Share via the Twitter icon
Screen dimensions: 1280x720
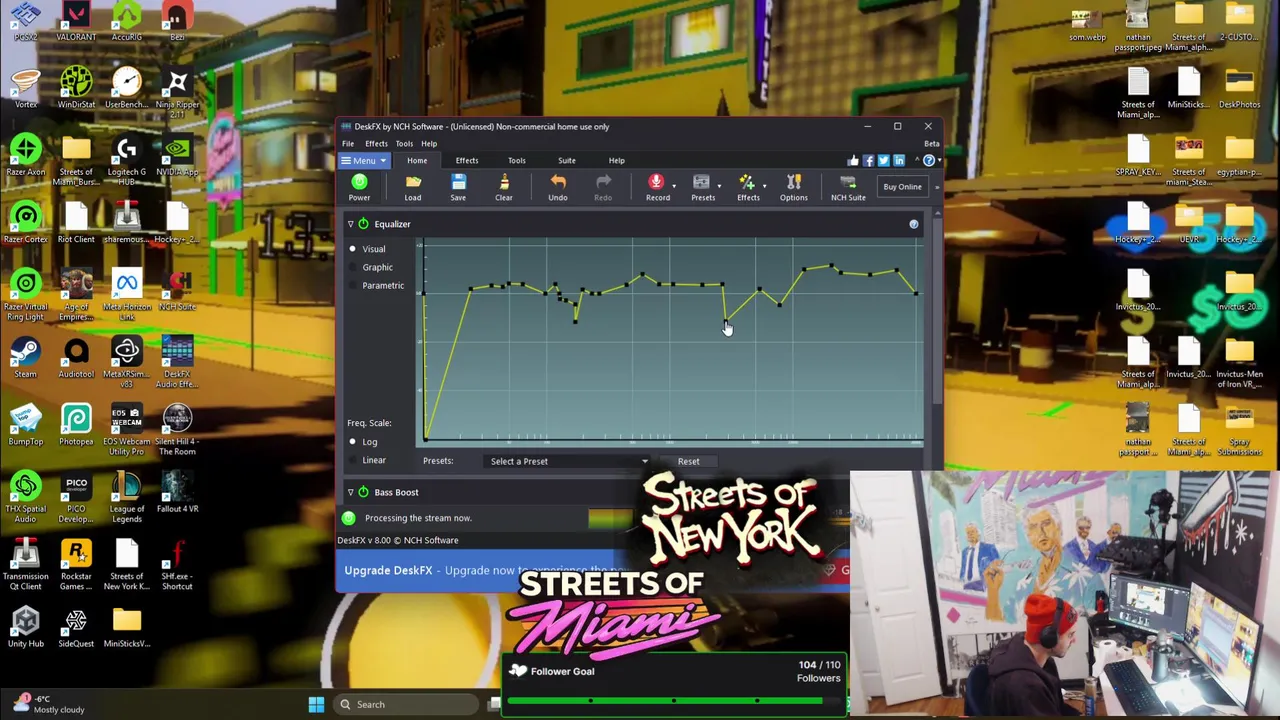pos(883,160)
